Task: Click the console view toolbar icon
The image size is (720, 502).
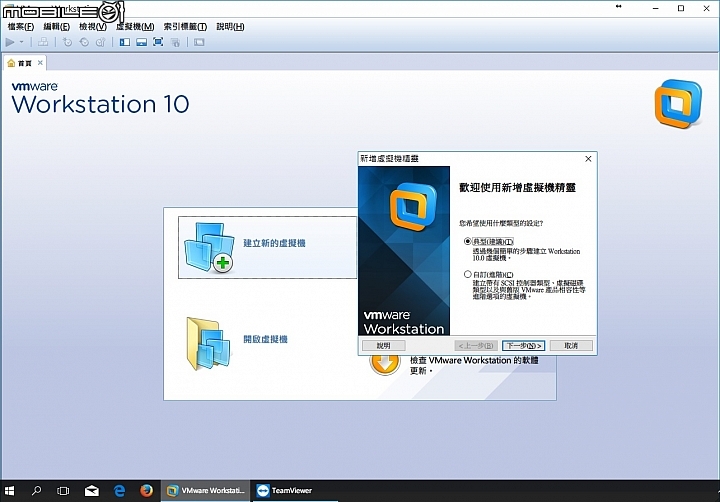Action: (x=199, y=42)
